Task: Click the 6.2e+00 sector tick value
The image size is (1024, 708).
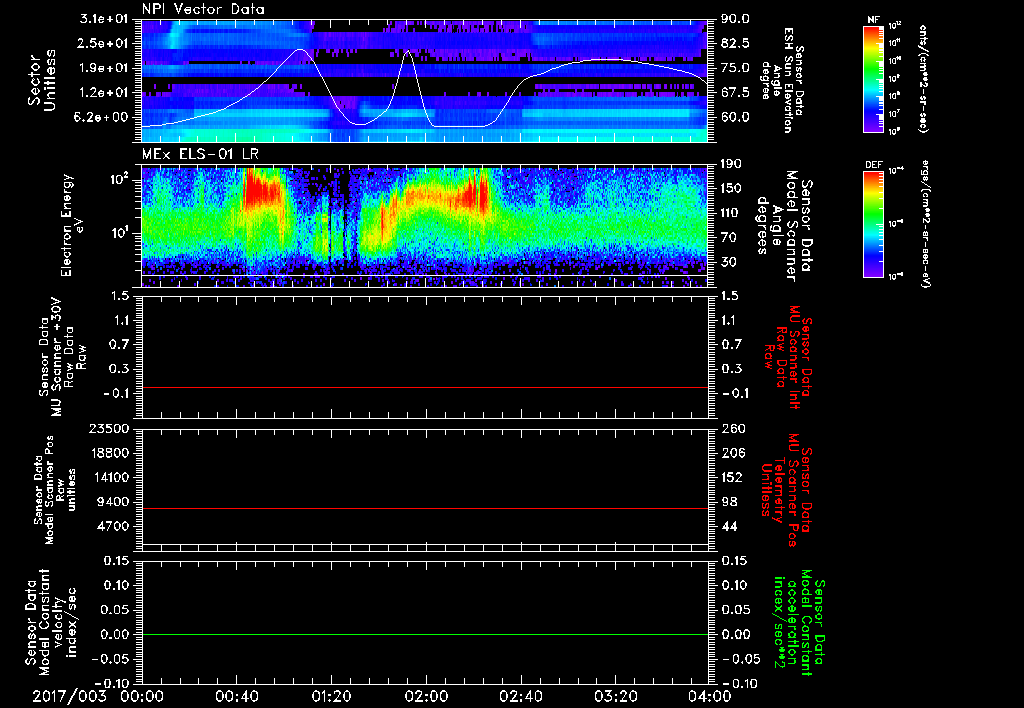Action: (x=103, y=117)
